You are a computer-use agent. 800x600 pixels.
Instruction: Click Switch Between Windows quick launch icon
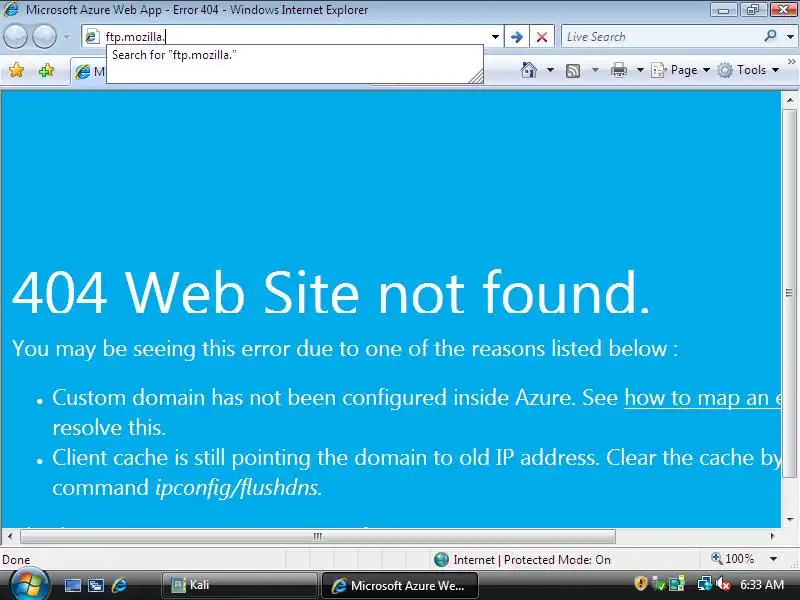pyautogui.click(x=96, y=585)
